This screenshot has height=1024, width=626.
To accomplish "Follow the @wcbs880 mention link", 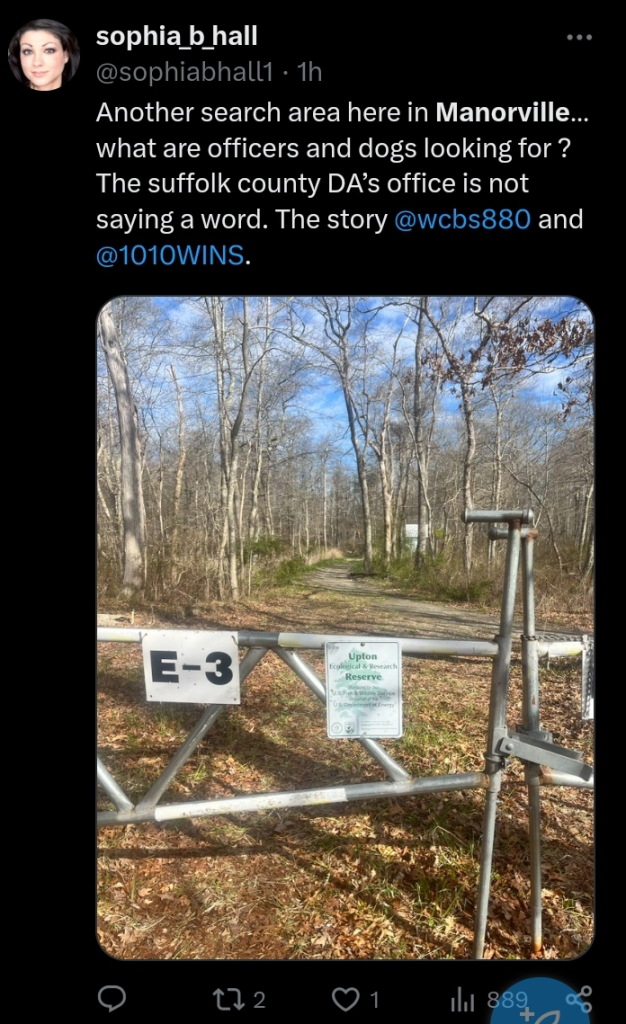I will click(x=462, y=219).
